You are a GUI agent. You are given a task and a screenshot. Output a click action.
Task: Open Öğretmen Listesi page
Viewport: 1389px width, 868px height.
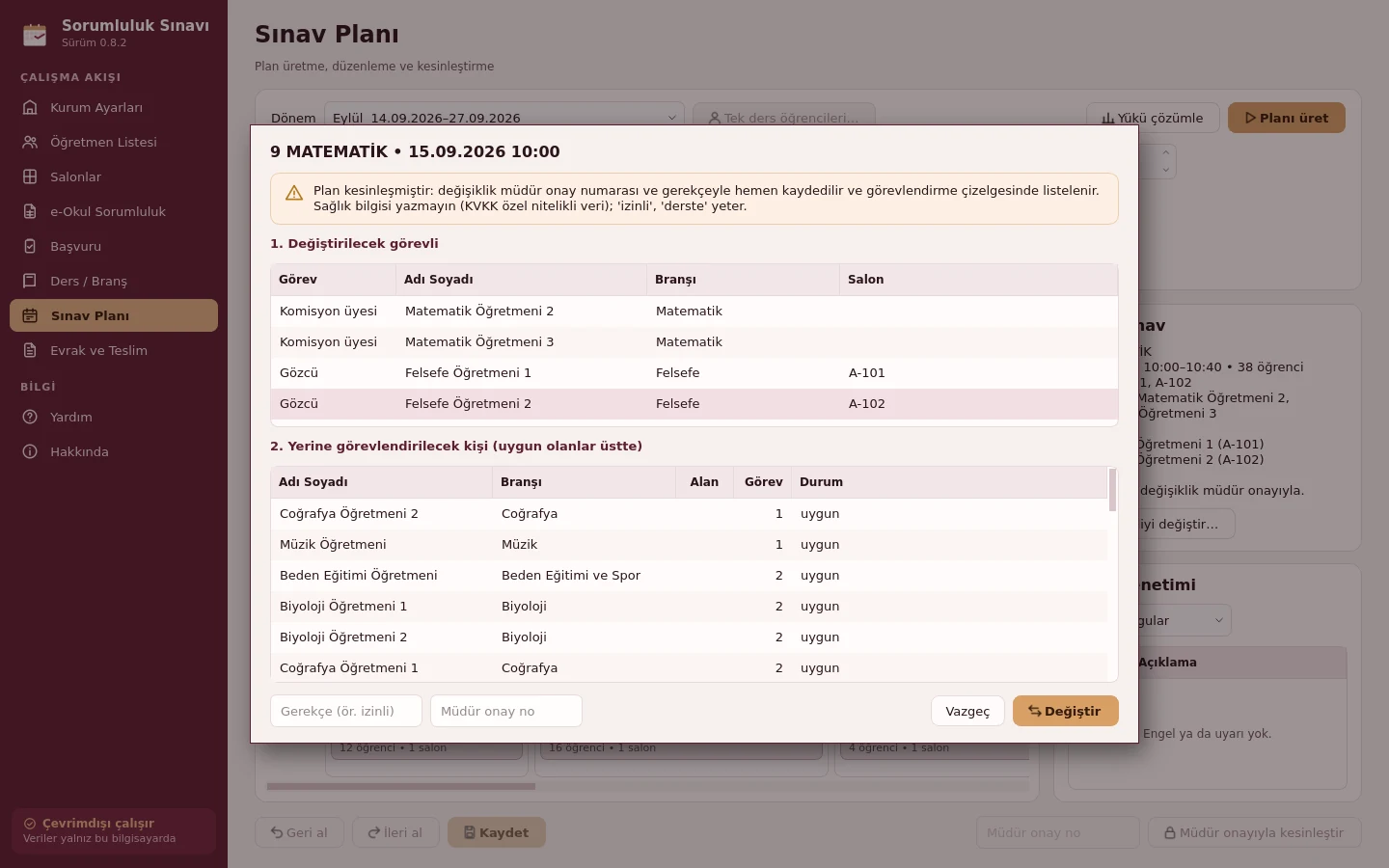coord(114,142)
